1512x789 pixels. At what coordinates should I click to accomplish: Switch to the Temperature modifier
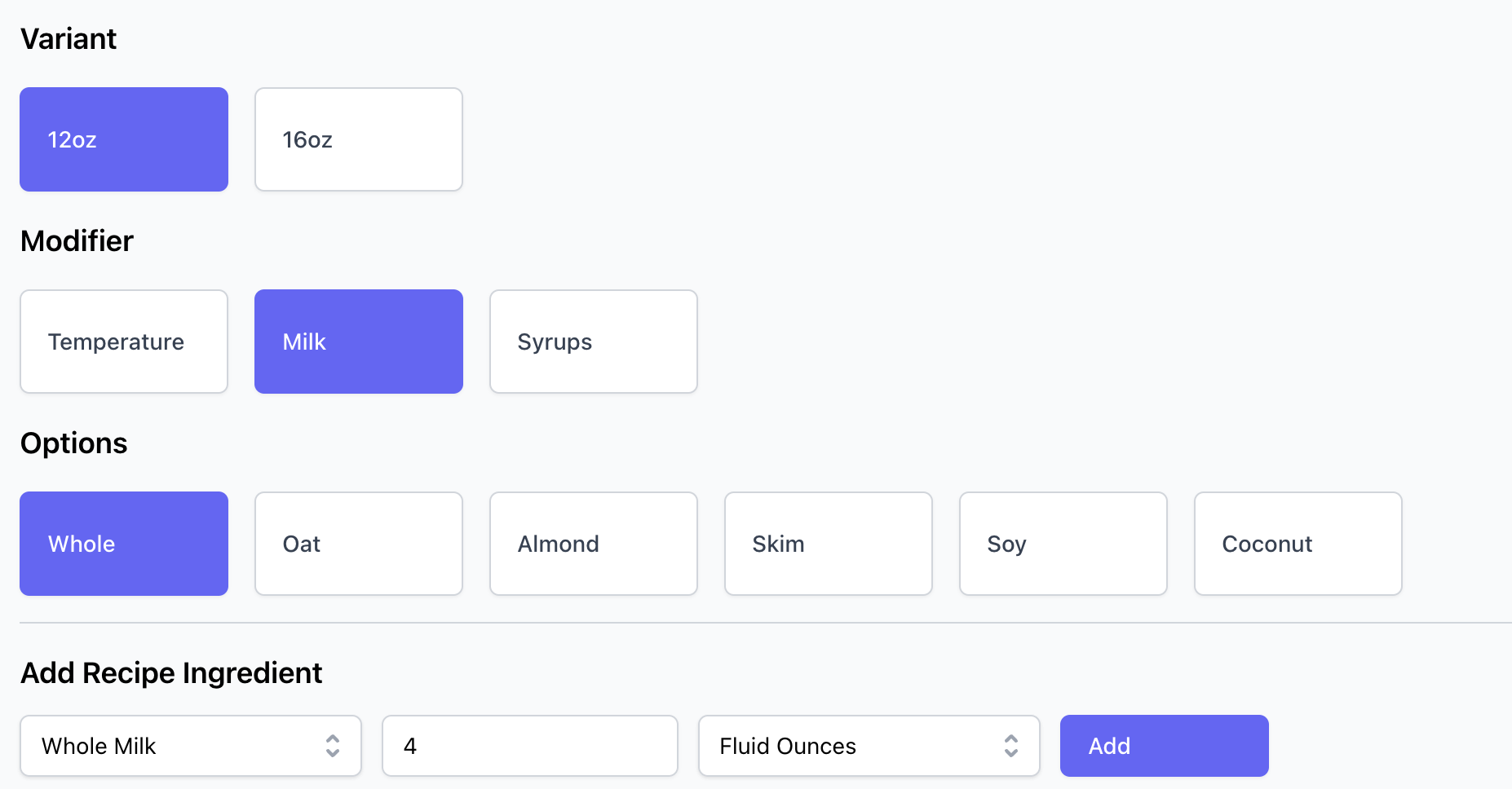pos(124,342)
